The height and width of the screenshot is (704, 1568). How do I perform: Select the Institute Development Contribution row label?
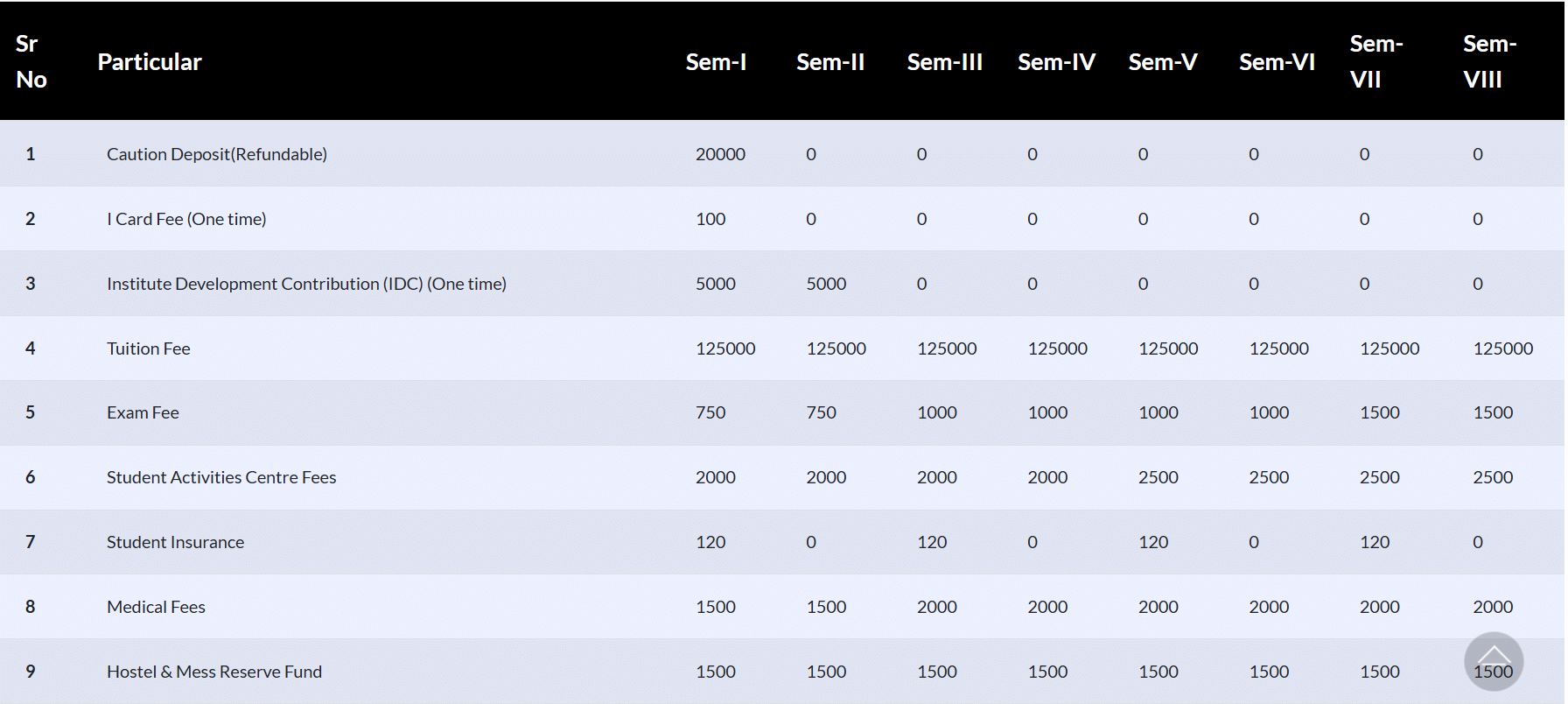(306, 284)
